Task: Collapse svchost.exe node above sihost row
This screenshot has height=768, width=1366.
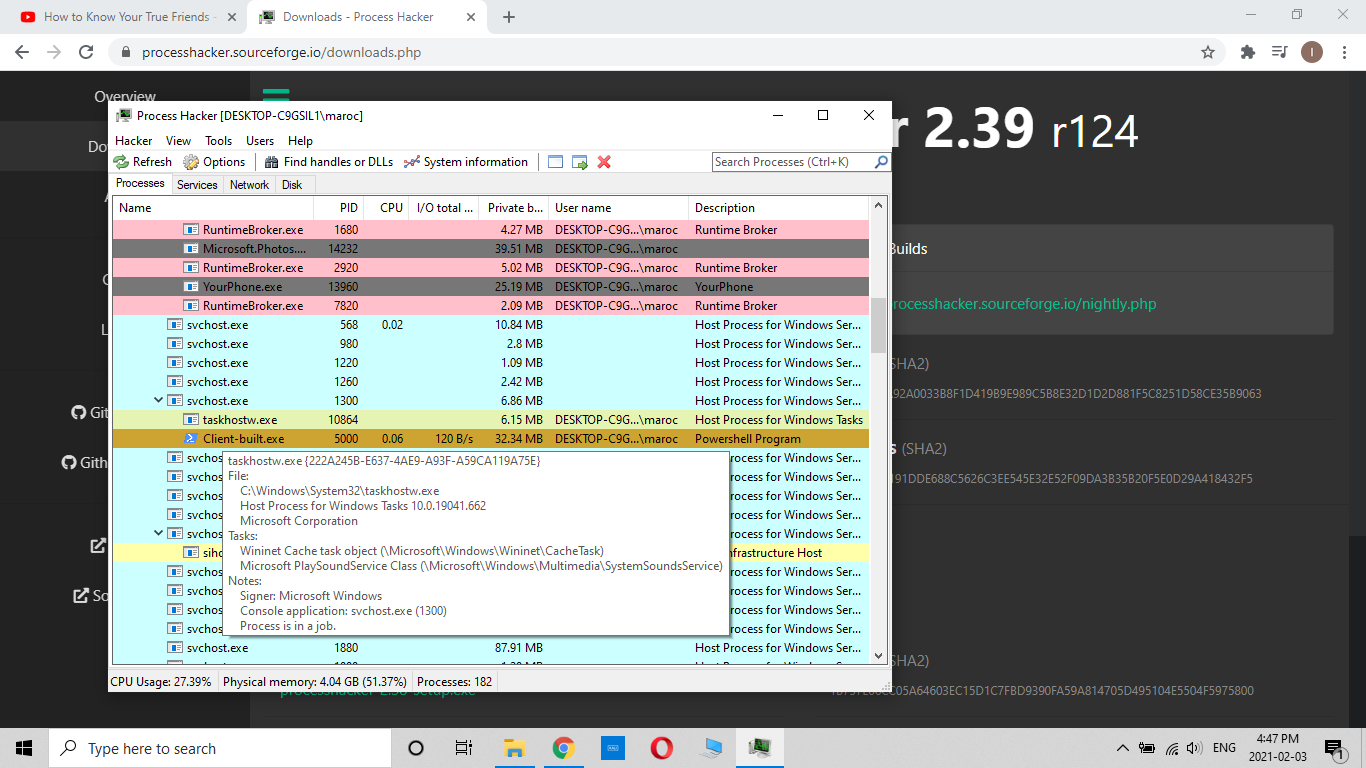Action: pyautogui.click(x=158, y=534)
